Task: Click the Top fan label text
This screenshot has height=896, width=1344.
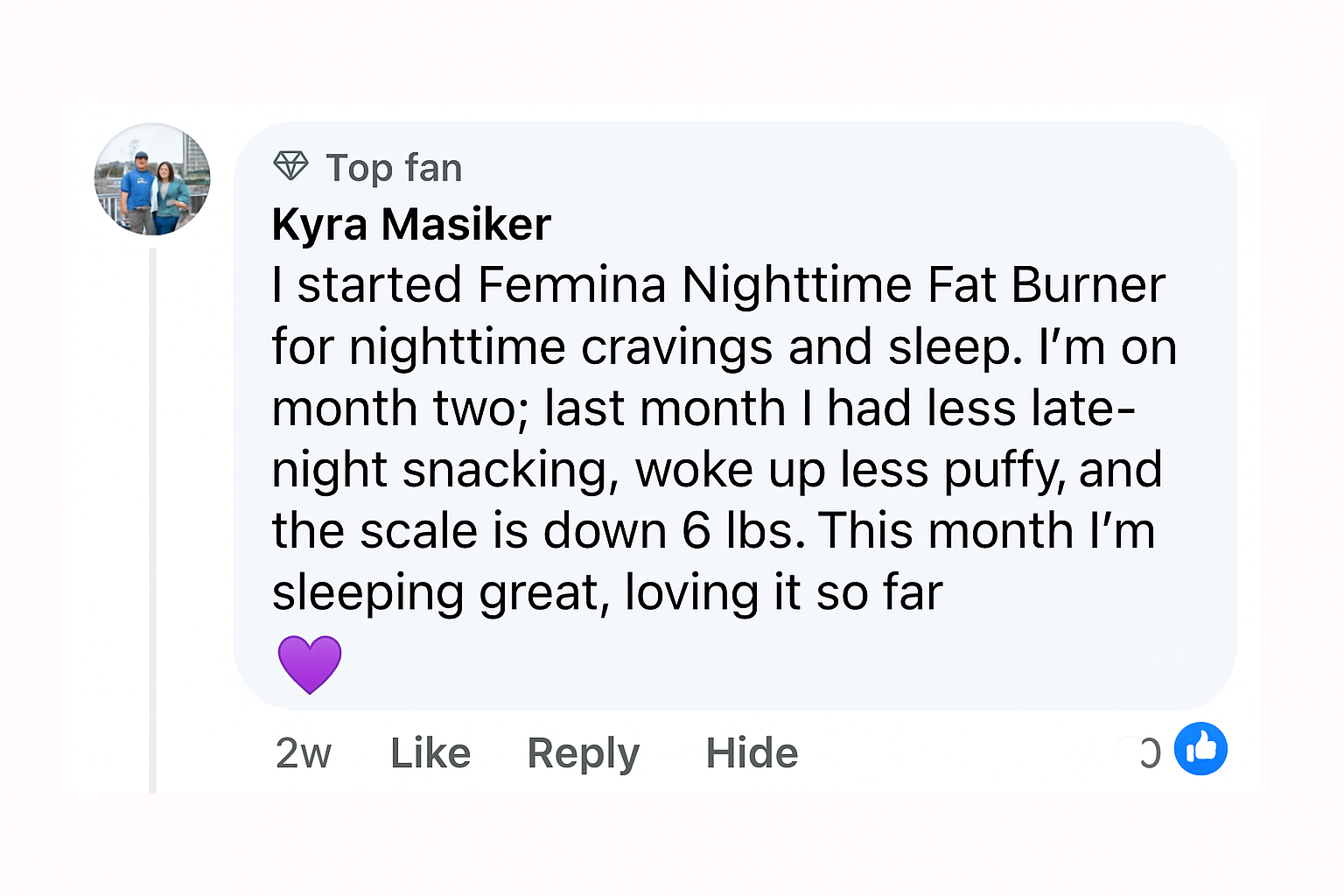Action: [394, 168]
